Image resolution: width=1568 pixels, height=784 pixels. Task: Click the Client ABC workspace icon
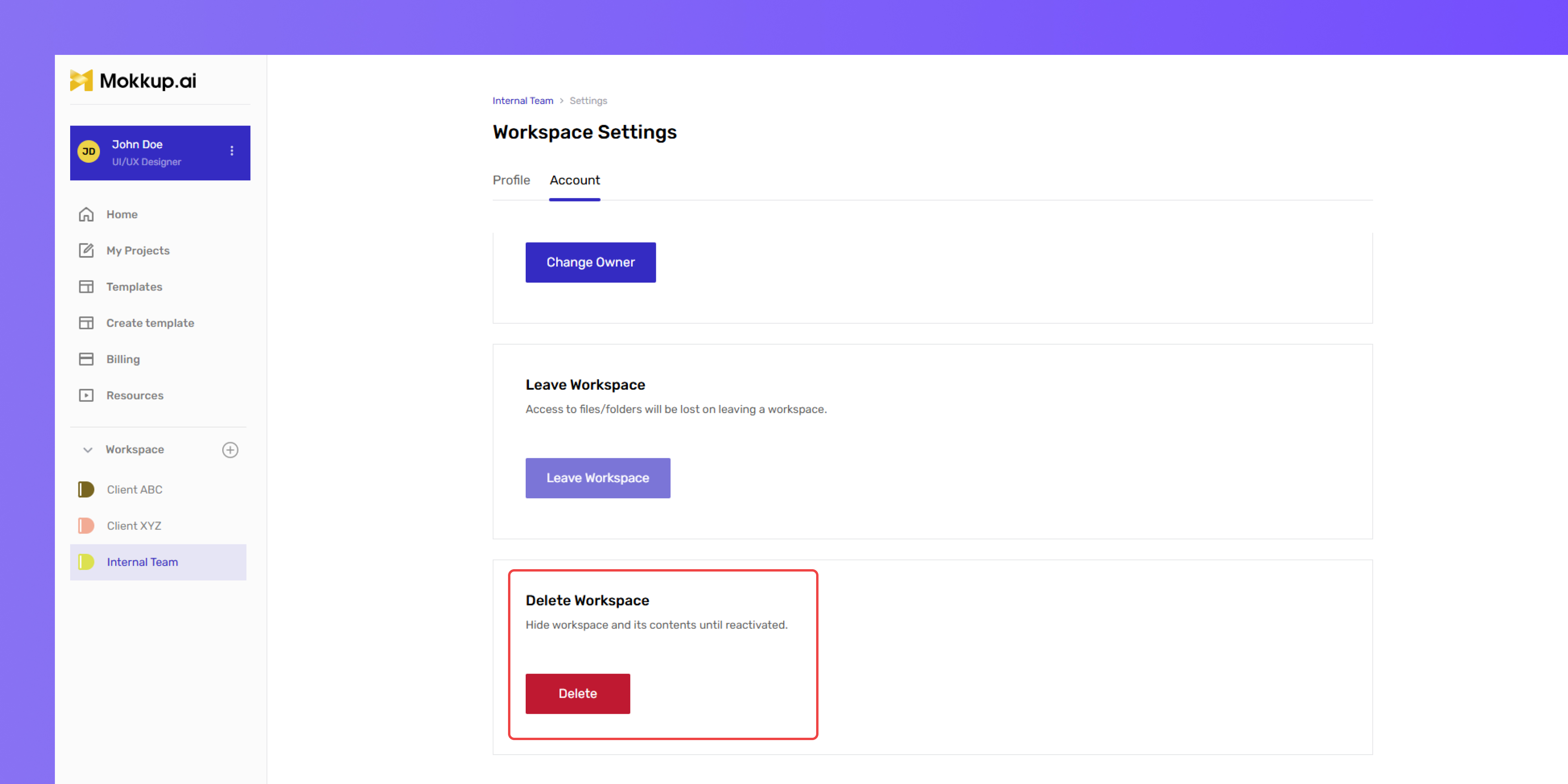point(86,489)
